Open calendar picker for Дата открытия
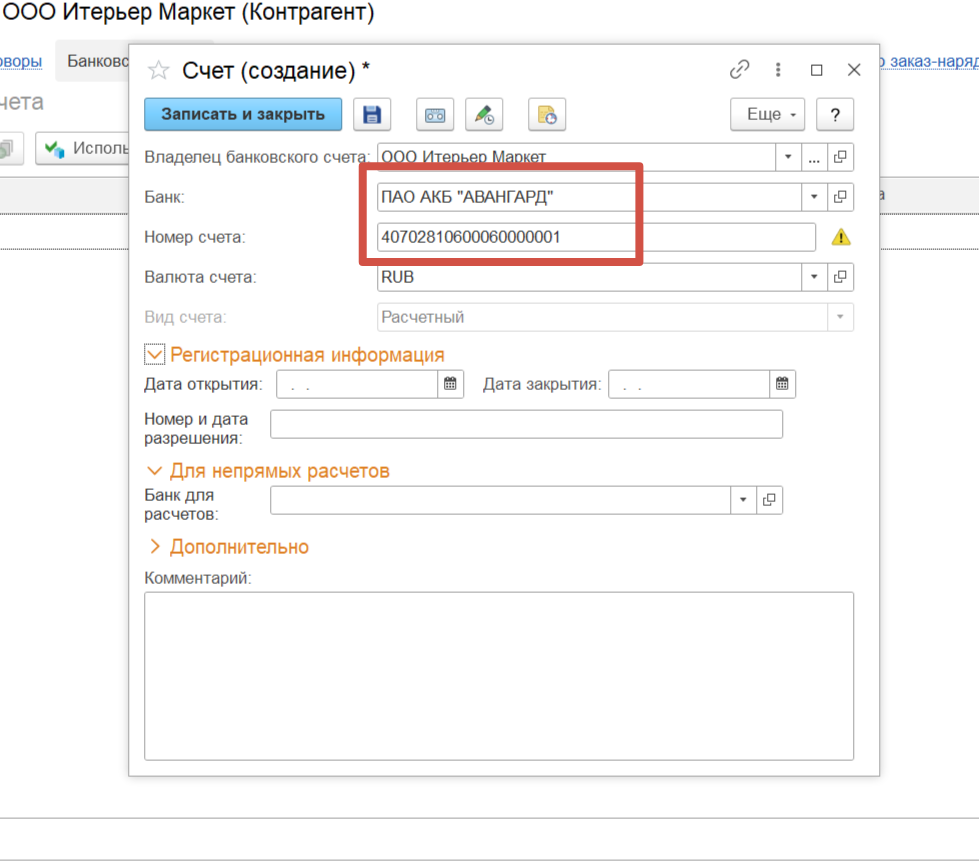 pos(451,384)
